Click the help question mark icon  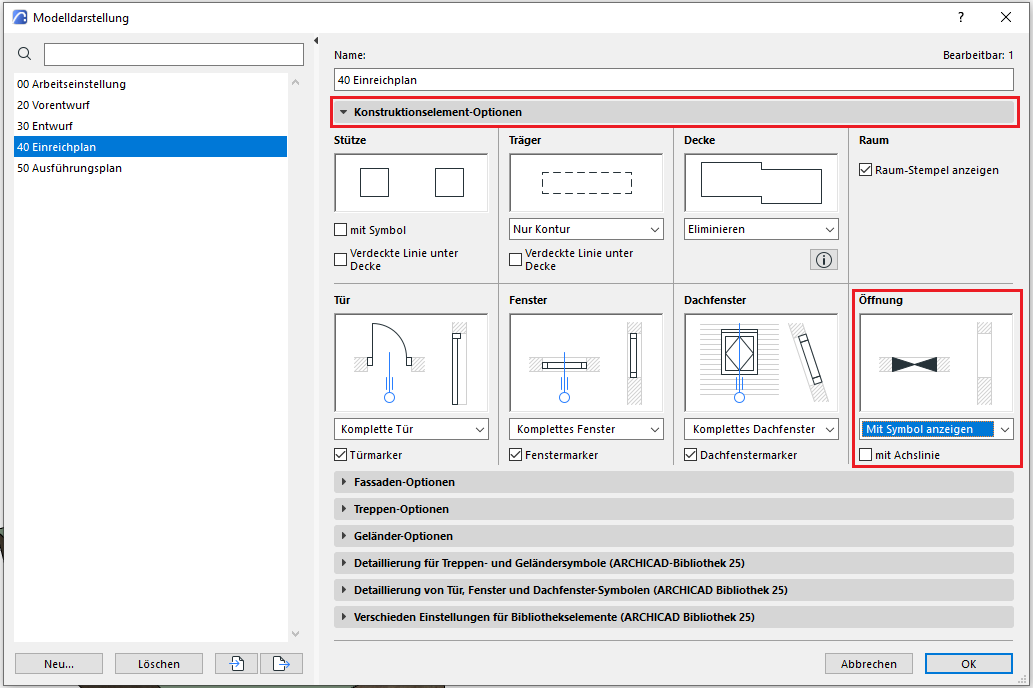point(961,17)
